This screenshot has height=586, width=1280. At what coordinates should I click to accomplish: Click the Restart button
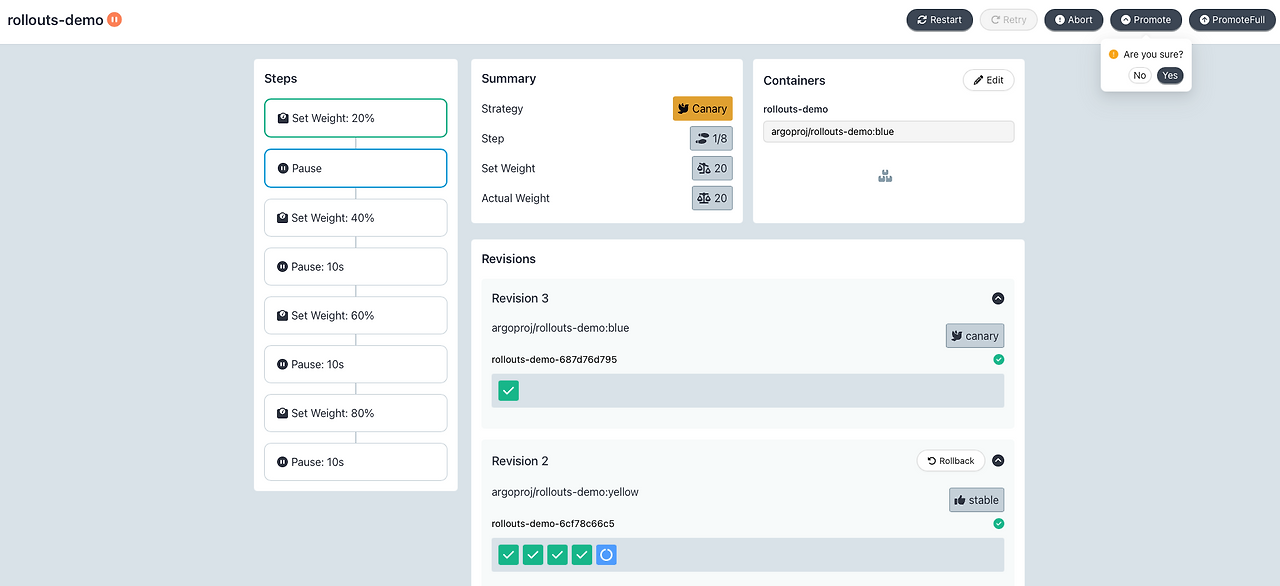pos(939,19)
